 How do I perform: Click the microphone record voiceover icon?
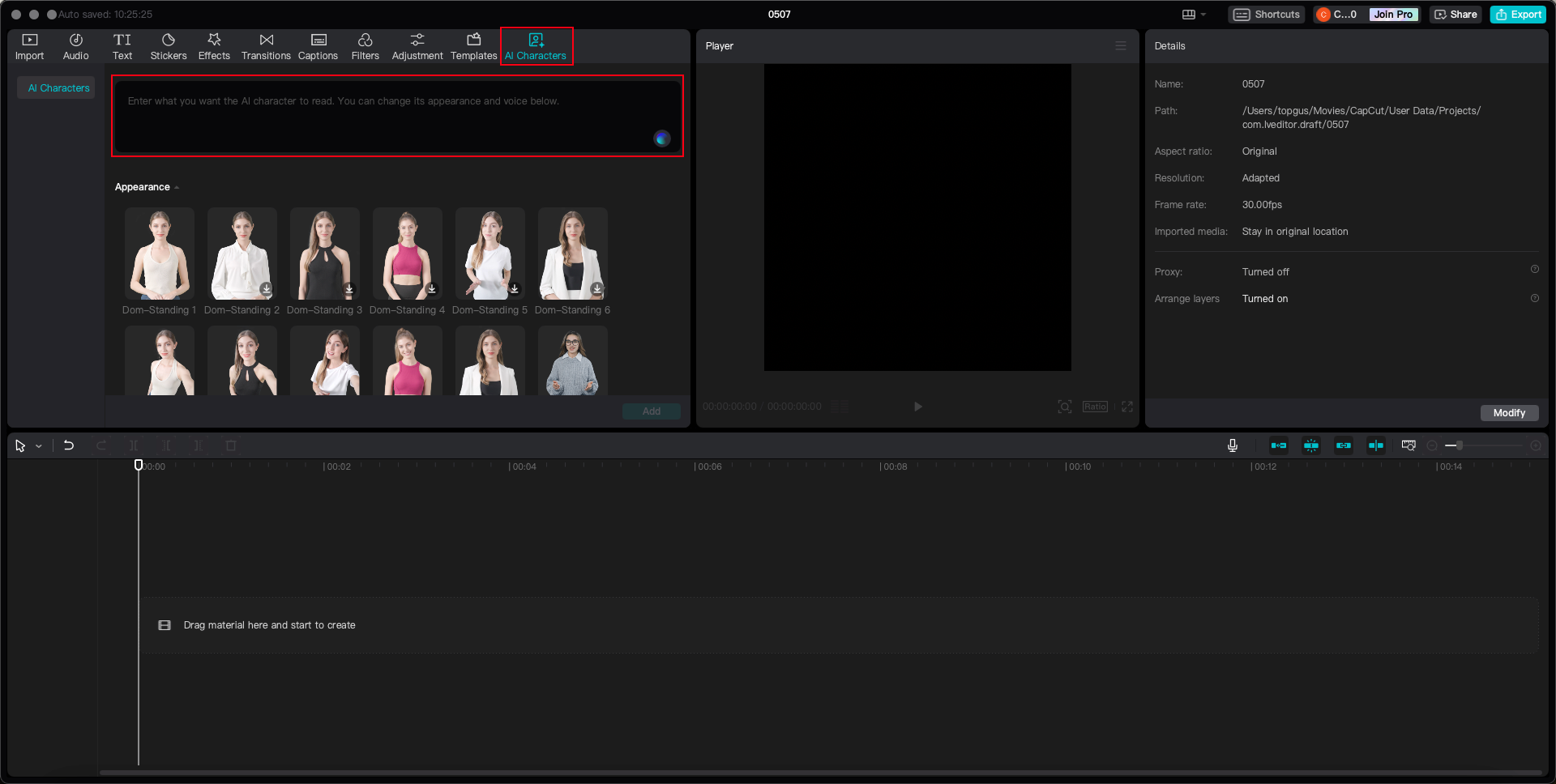pyautogui.click(x=1232, y=445)
